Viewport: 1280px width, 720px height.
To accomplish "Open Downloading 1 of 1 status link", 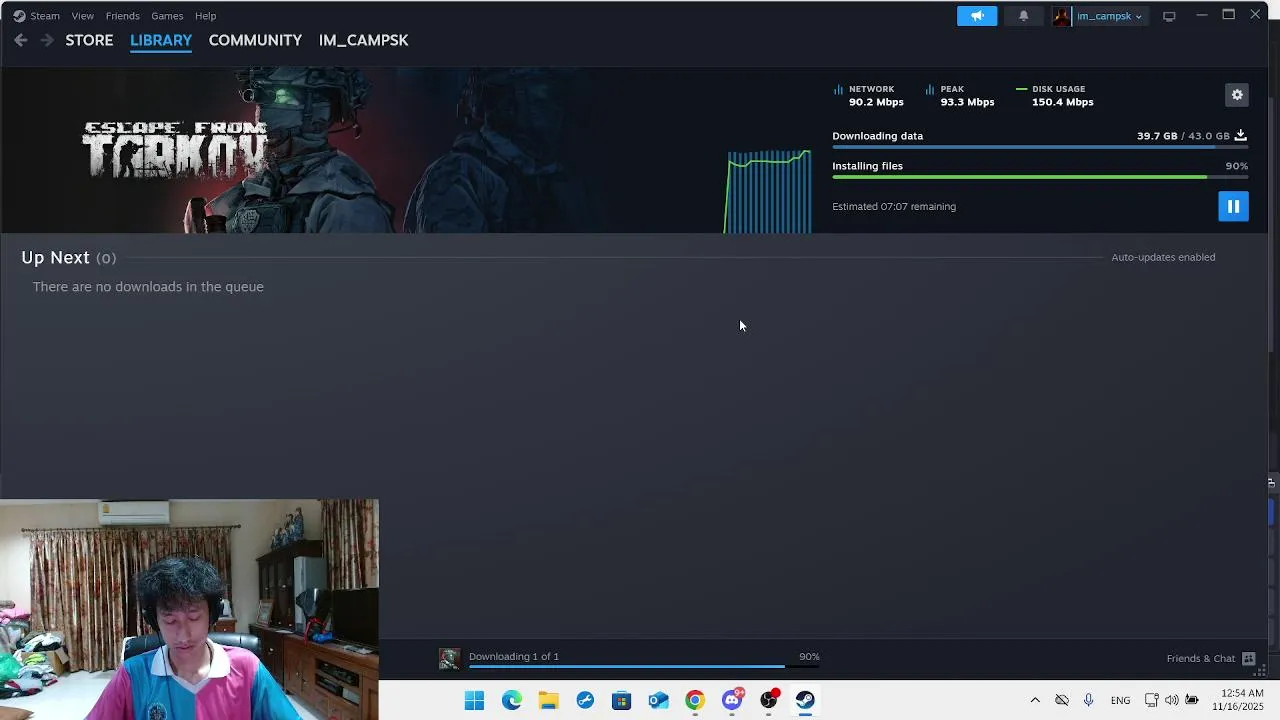I will (514, 656).
